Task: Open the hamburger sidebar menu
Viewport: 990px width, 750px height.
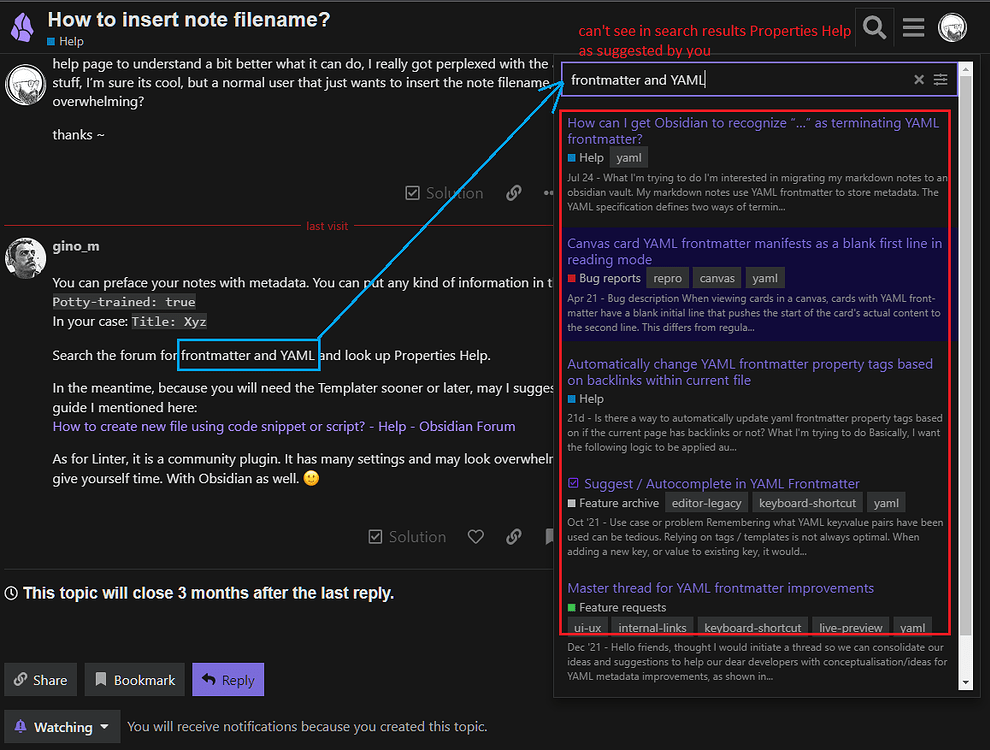Action: point(913,27)
